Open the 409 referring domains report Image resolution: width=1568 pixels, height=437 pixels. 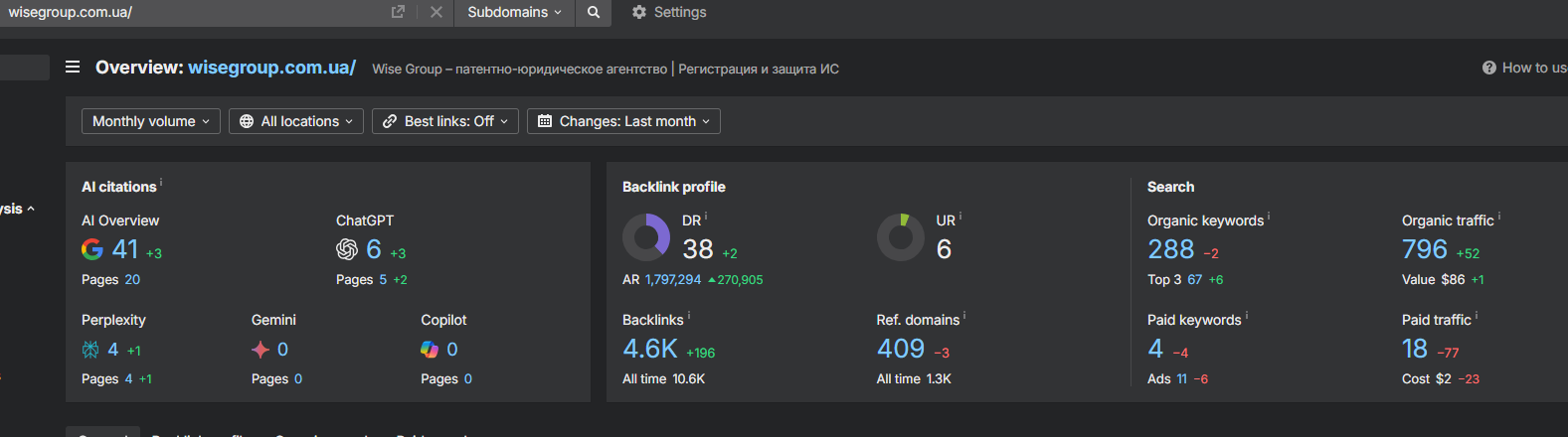tap(901, 349)
